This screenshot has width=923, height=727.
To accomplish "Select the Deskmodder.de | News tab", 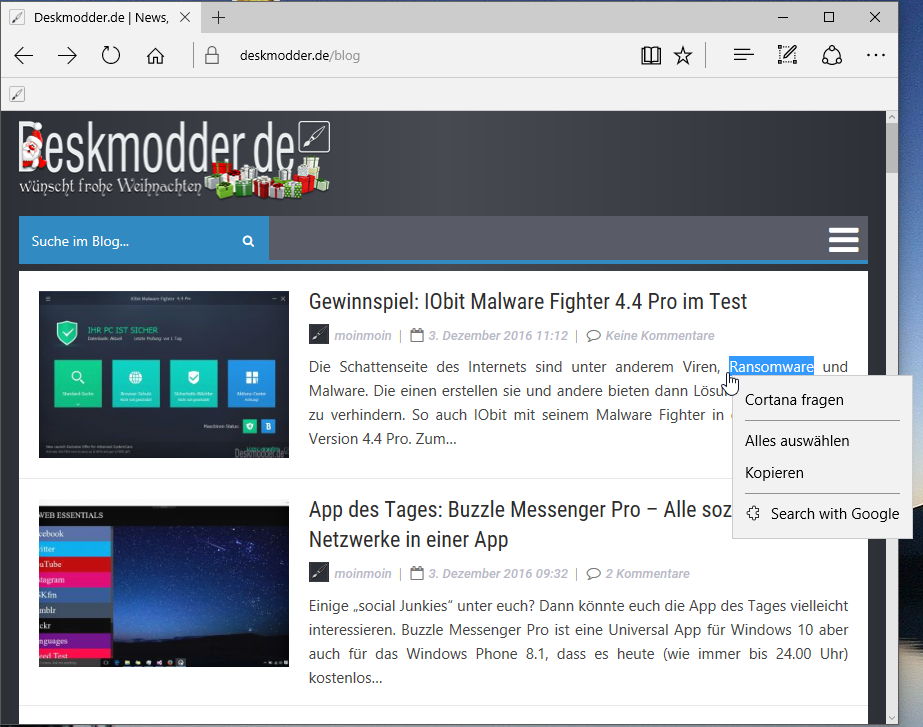I will 101,18.
